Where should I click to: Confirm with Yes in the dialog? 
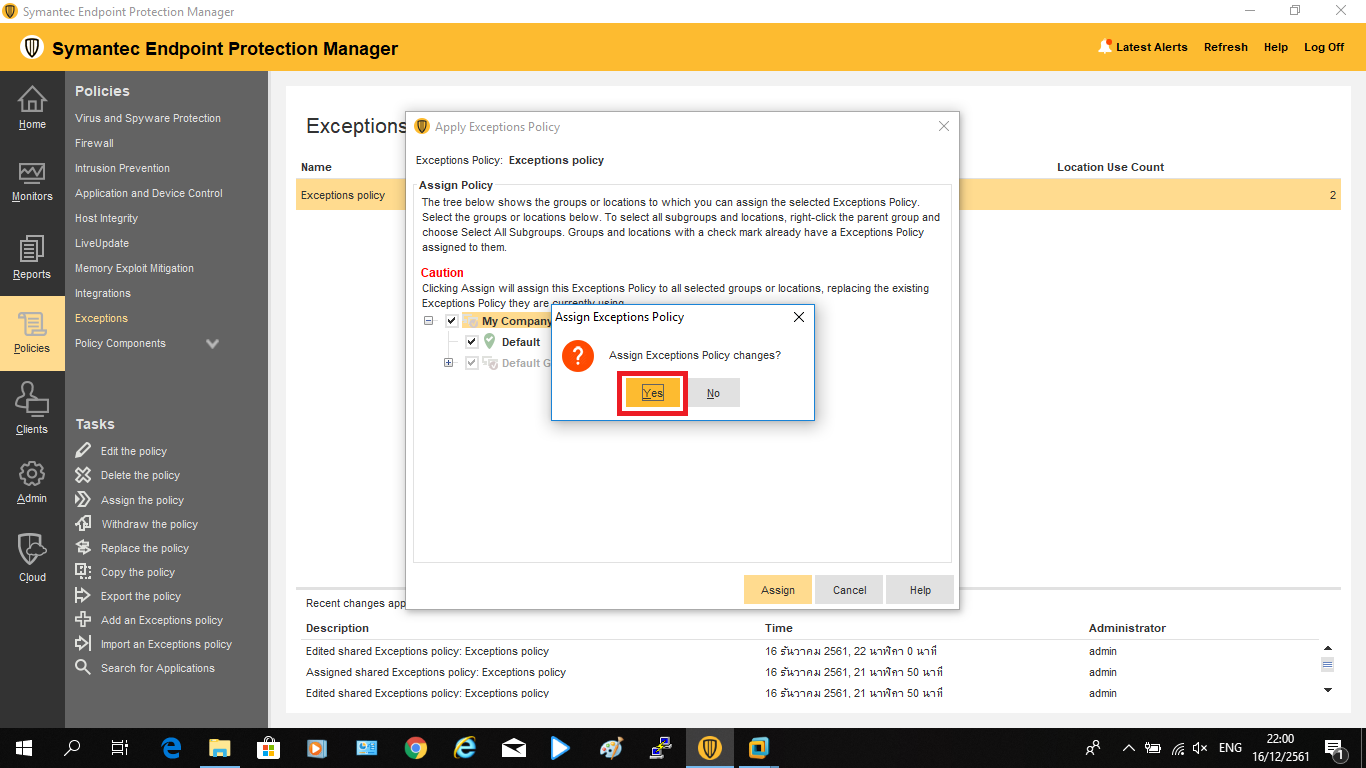point(652,393)
